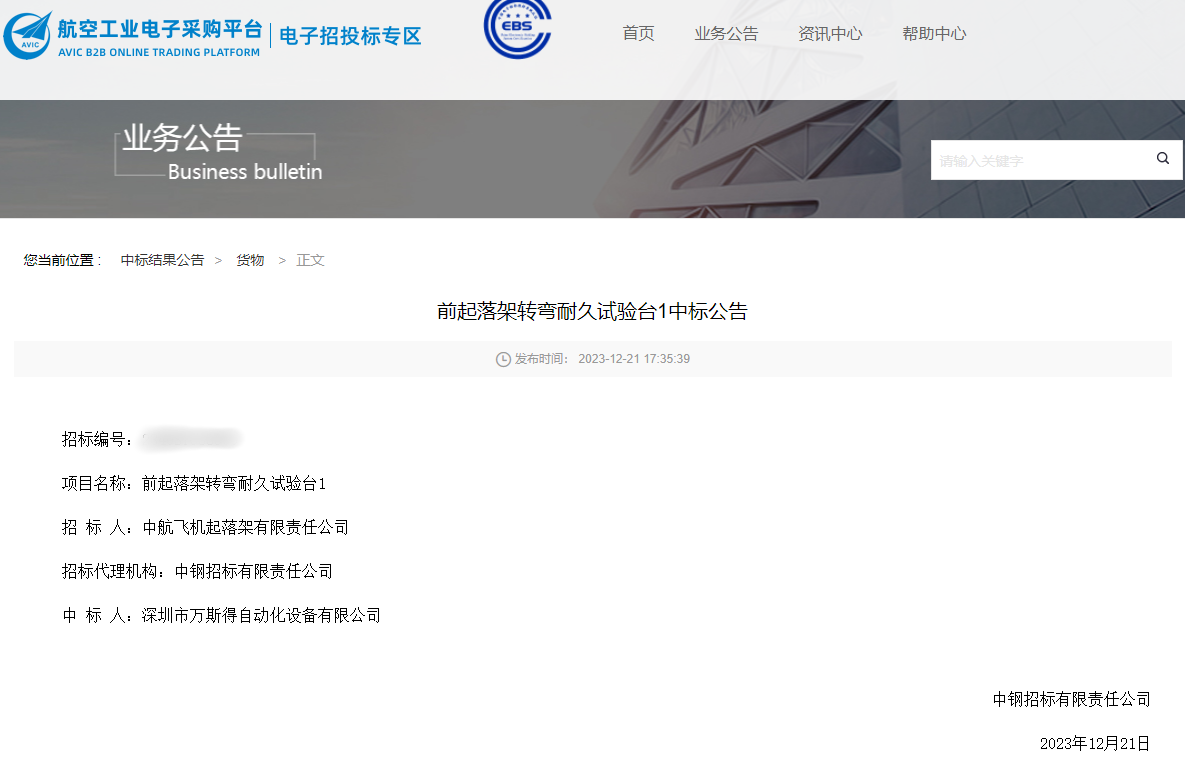This screenshot has width=1185, height=782.
Task: Click the agency line 招标代理机构：中钢招标有限责任公司
Action: point(197,571)
